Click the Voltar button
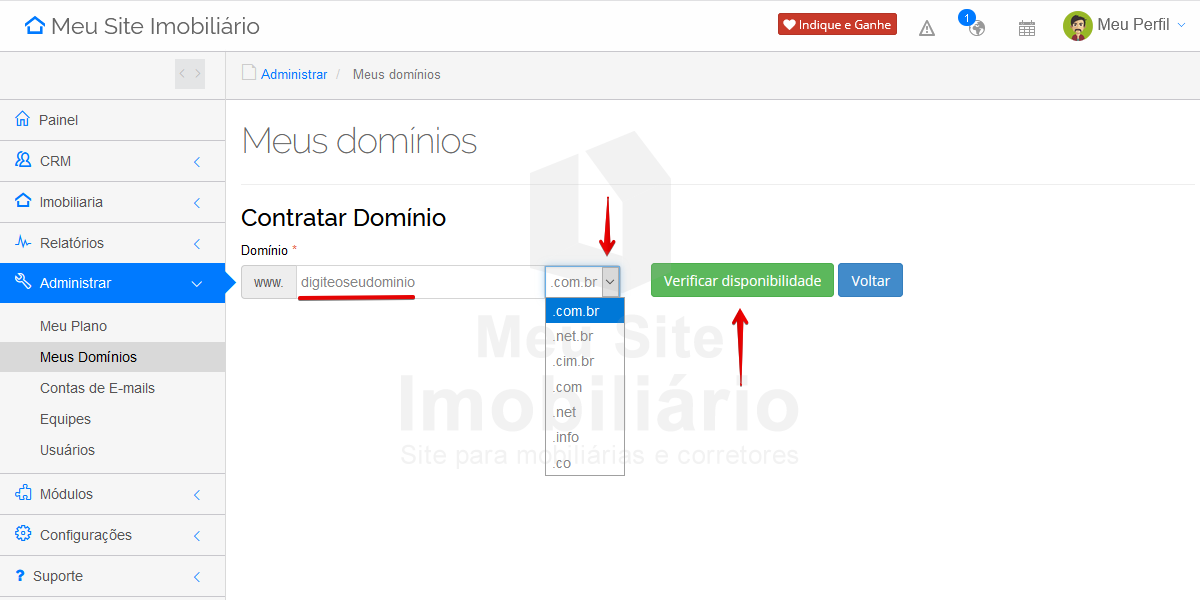 870,281
